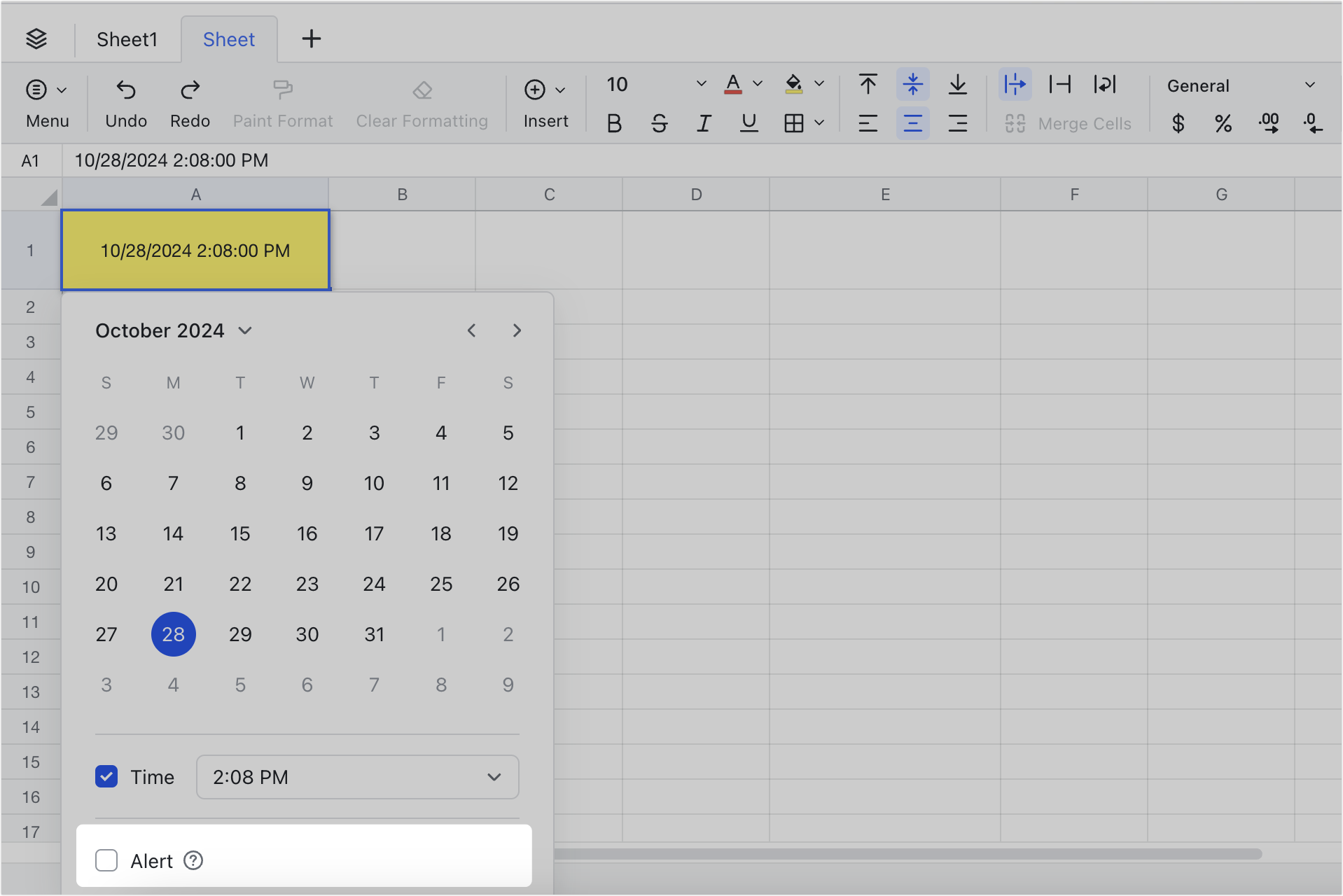This screenshot has width=1343, height=896.
Task: Open the sheets list layers icon
Action: click(36, 39)
